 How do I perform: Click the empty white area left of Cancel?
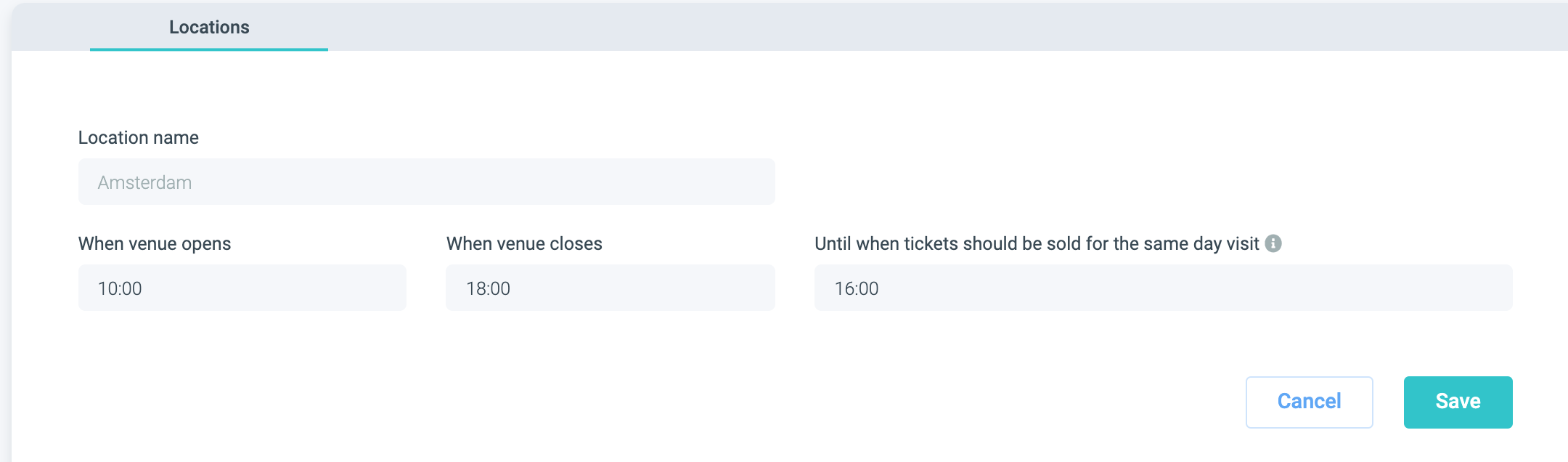(871, 402)
